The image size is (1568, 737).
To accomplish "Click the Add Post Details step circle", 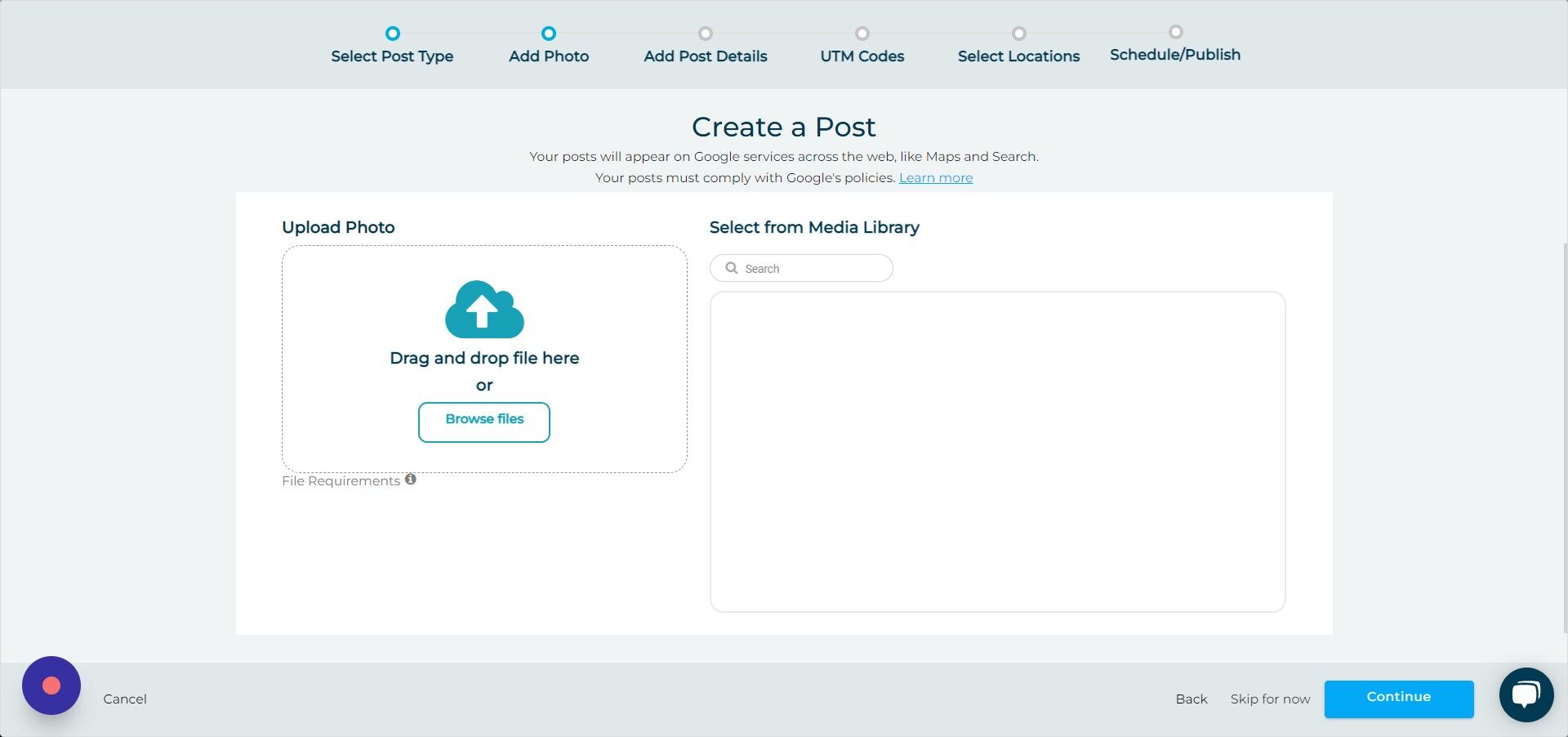I will [x=706, y=33].
